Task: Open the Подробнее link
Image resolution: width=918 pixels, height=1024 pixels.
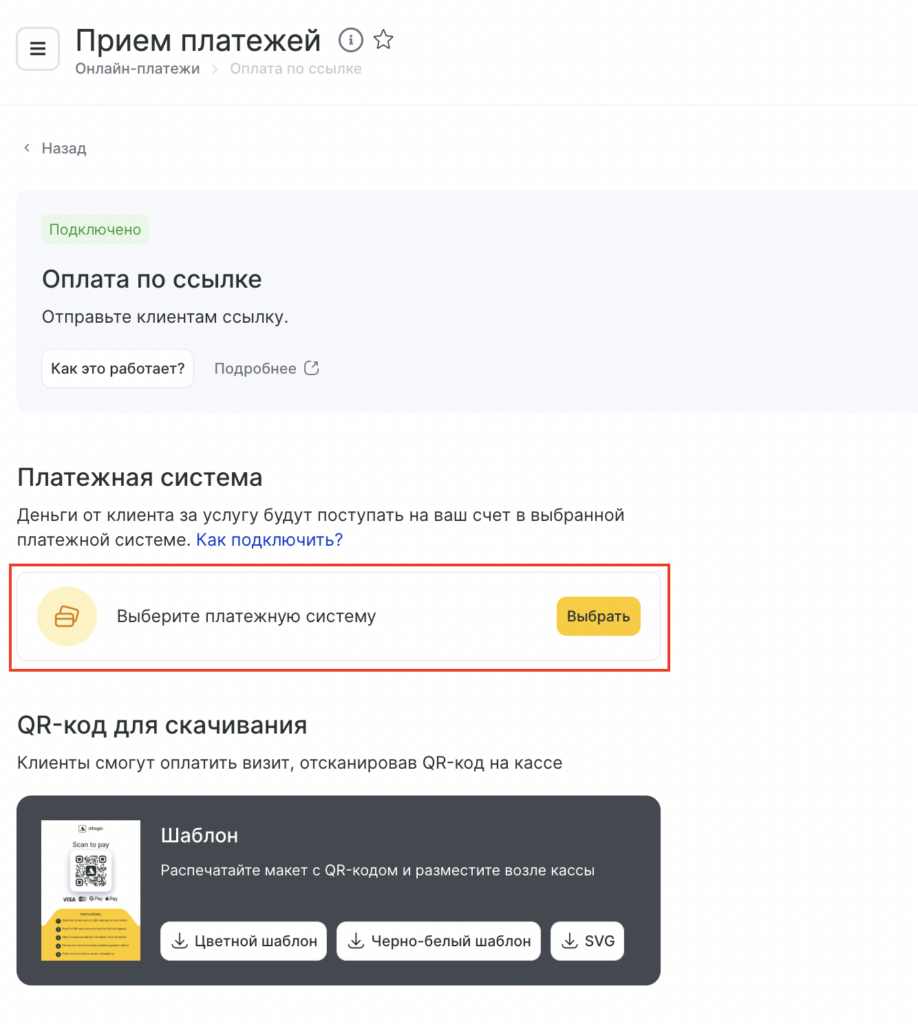Action: point(255,368)
